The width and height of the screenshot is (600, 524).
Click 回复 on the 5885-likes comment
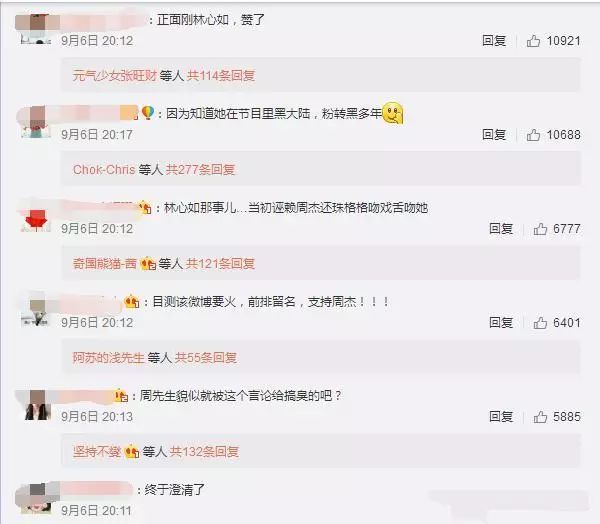click(x=501, y=417)
